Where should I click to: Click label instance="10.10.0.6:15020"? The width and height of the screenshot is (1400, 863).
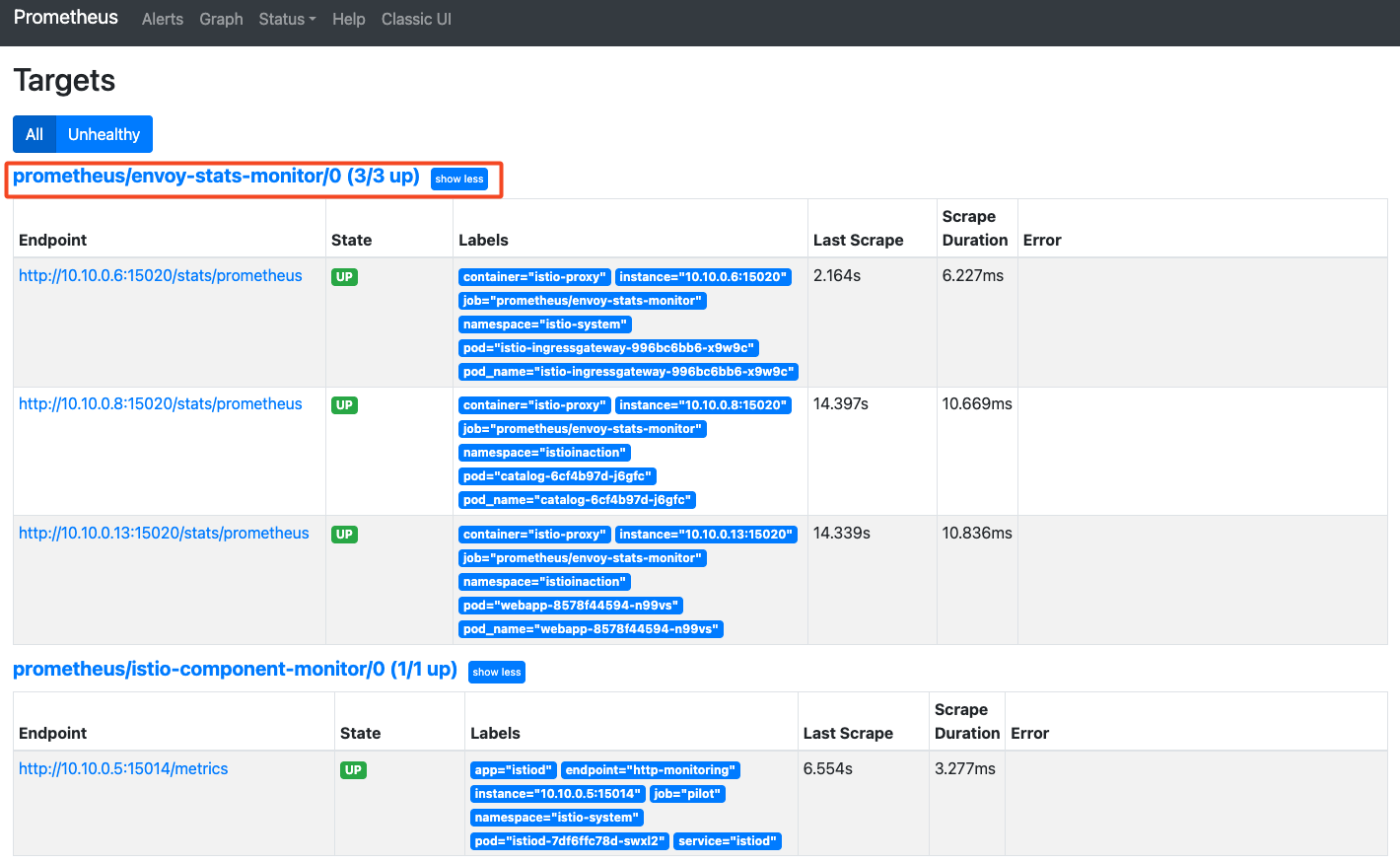click(703, 277)
